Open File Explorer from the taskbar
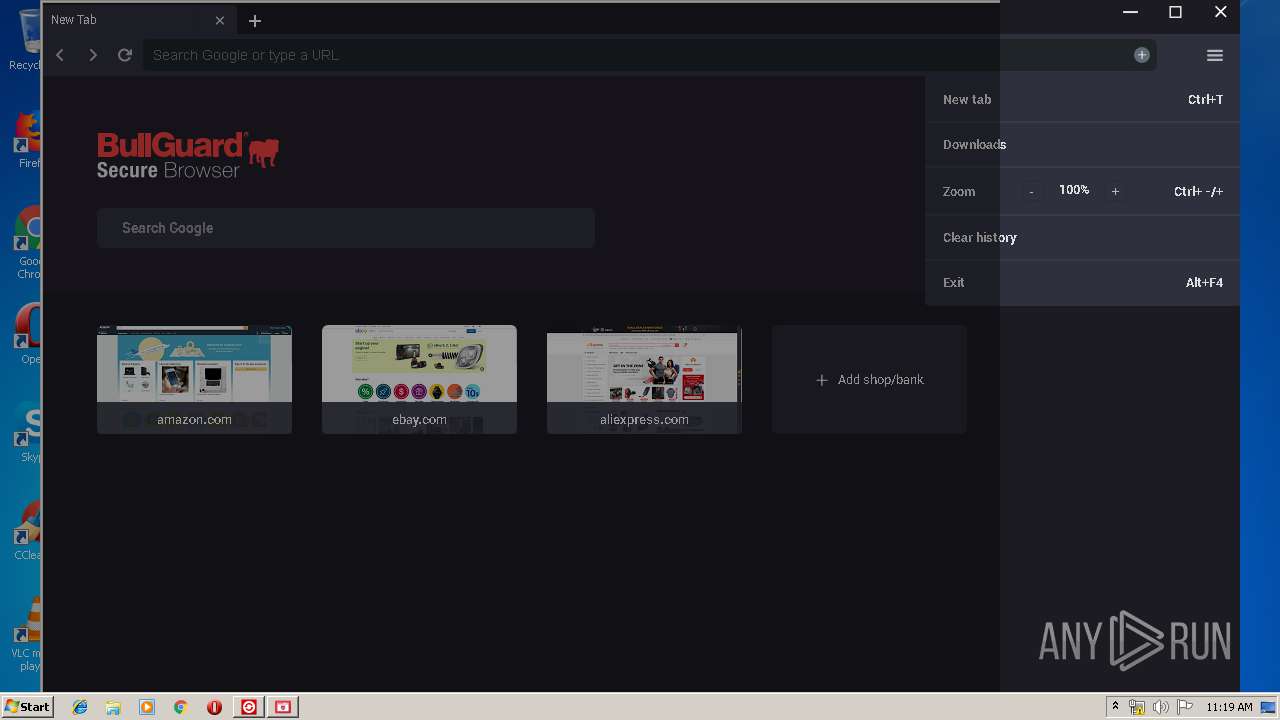Screen dimensions: 1280x720 pyautogui.click(x=113, y=707)
